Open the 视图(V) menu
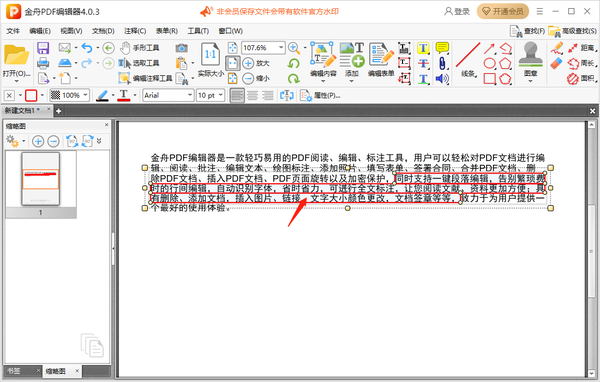The height and width of the screenshot is (382, 600). pos(71,31)
